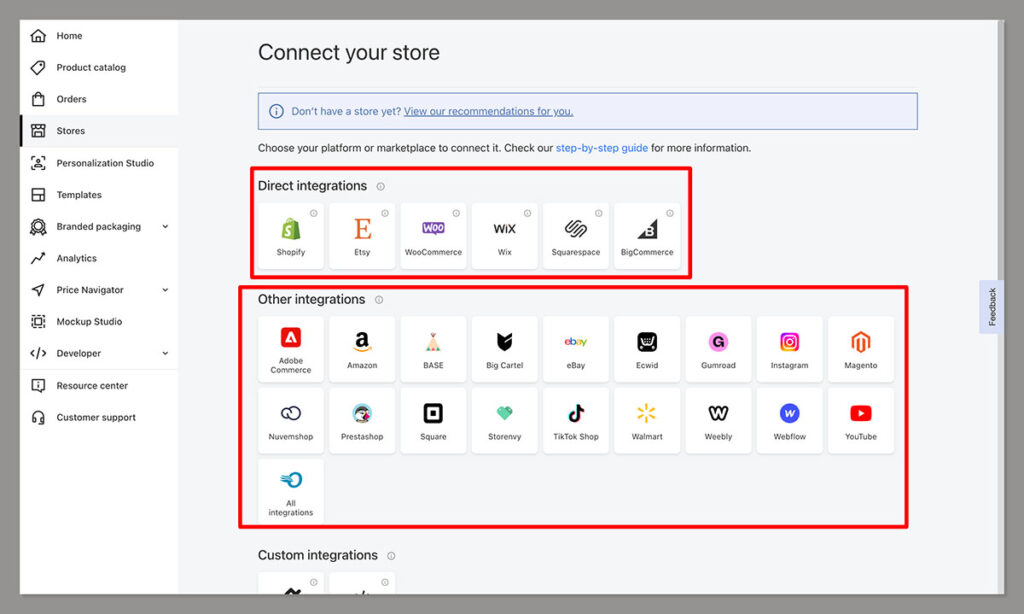The width and height of the screenshot is (1024, 614).
Task: Expand the Developer submenu chevron
Action: coord(165,353)
